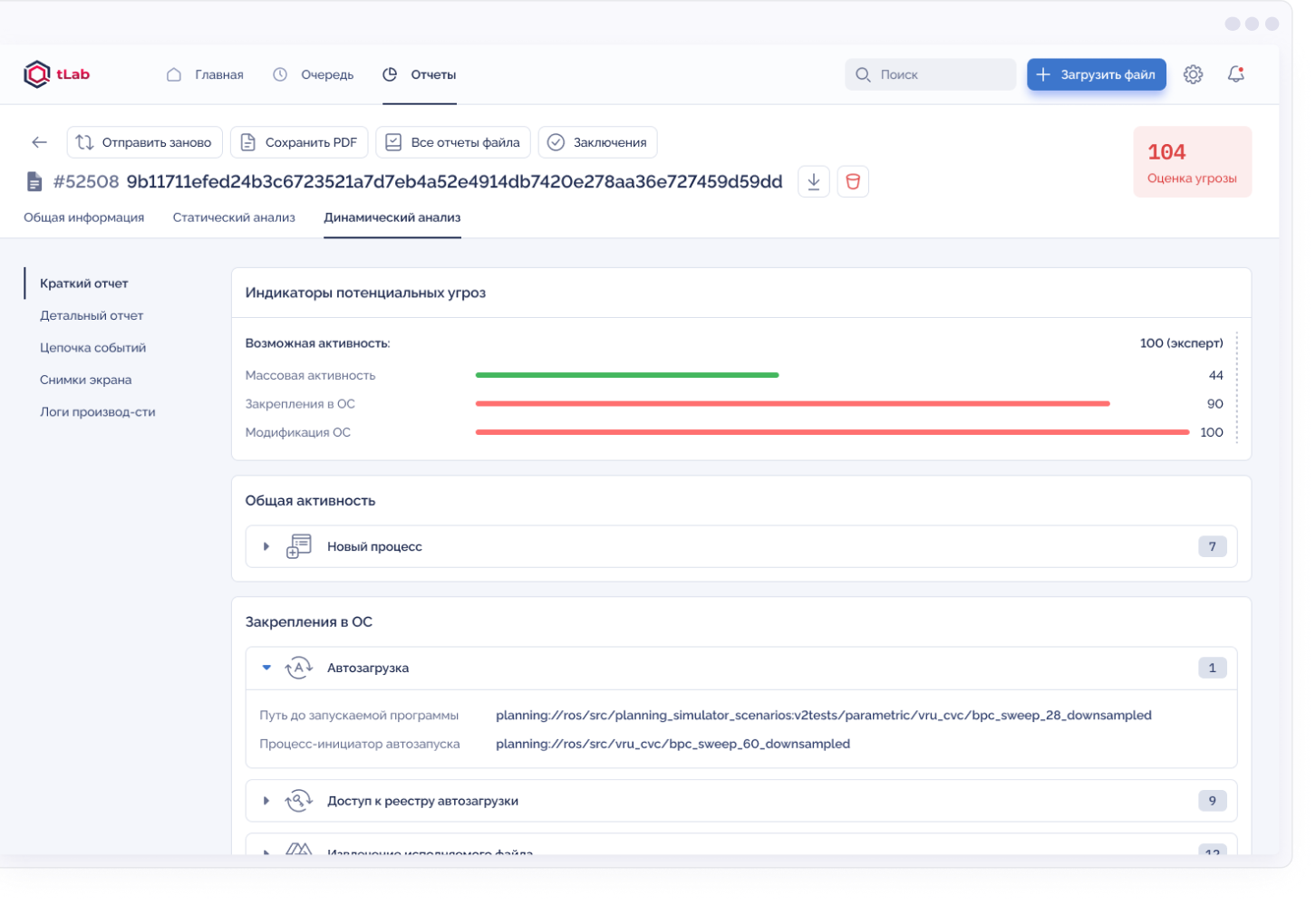
Task: Click the download file icon
Action: (814, 182)
